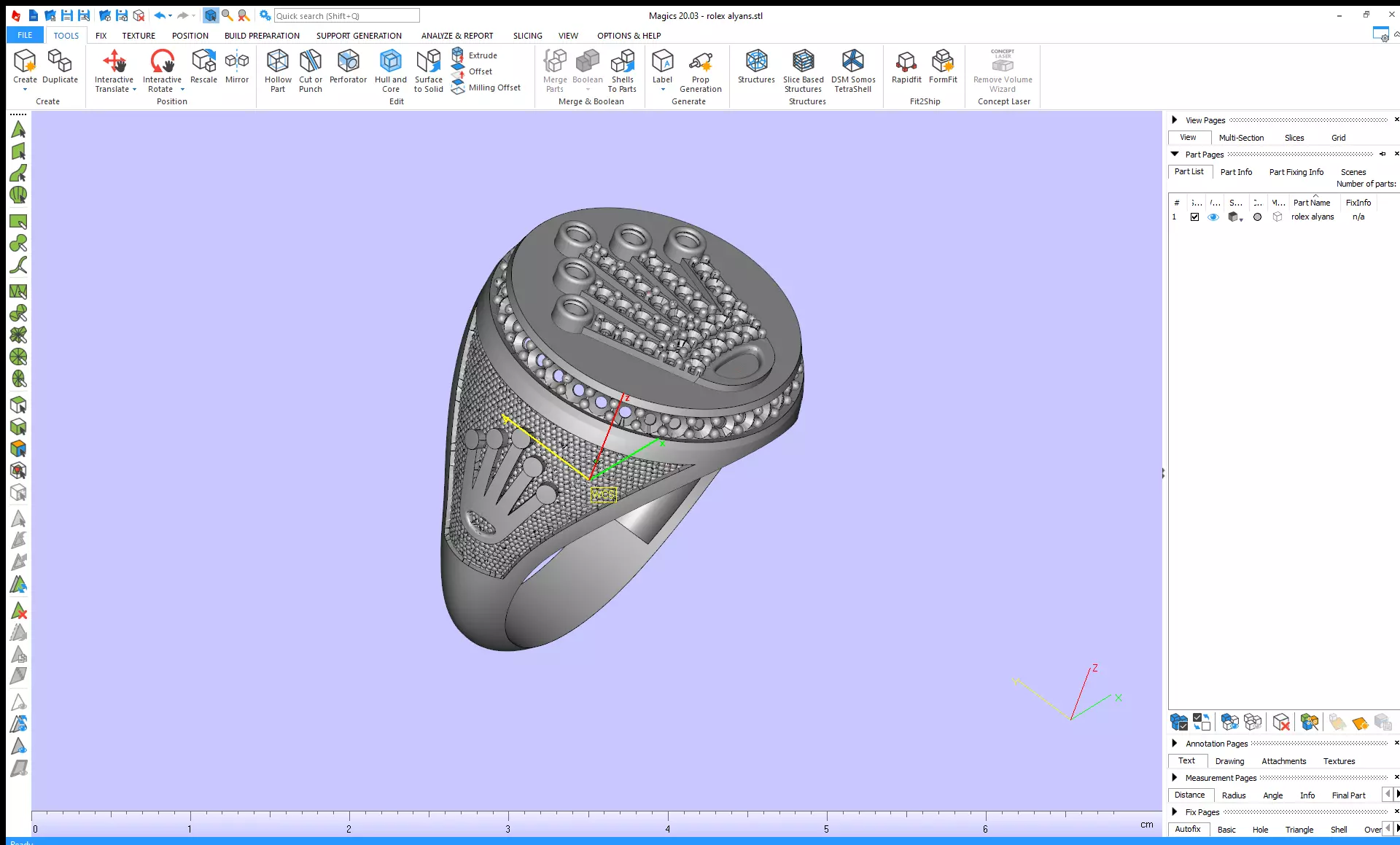
Task: Open the FILE menu
Action: 25,35
